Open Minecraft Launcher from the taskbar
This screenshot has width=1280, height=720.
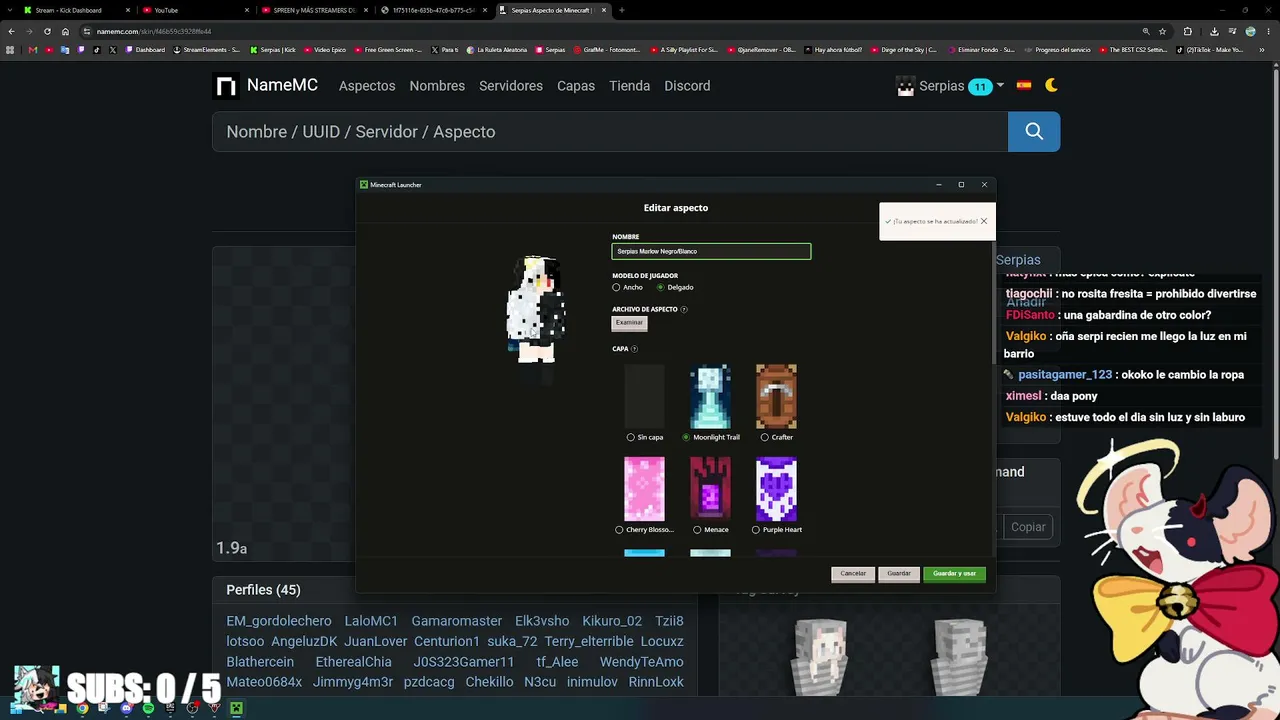236,709
